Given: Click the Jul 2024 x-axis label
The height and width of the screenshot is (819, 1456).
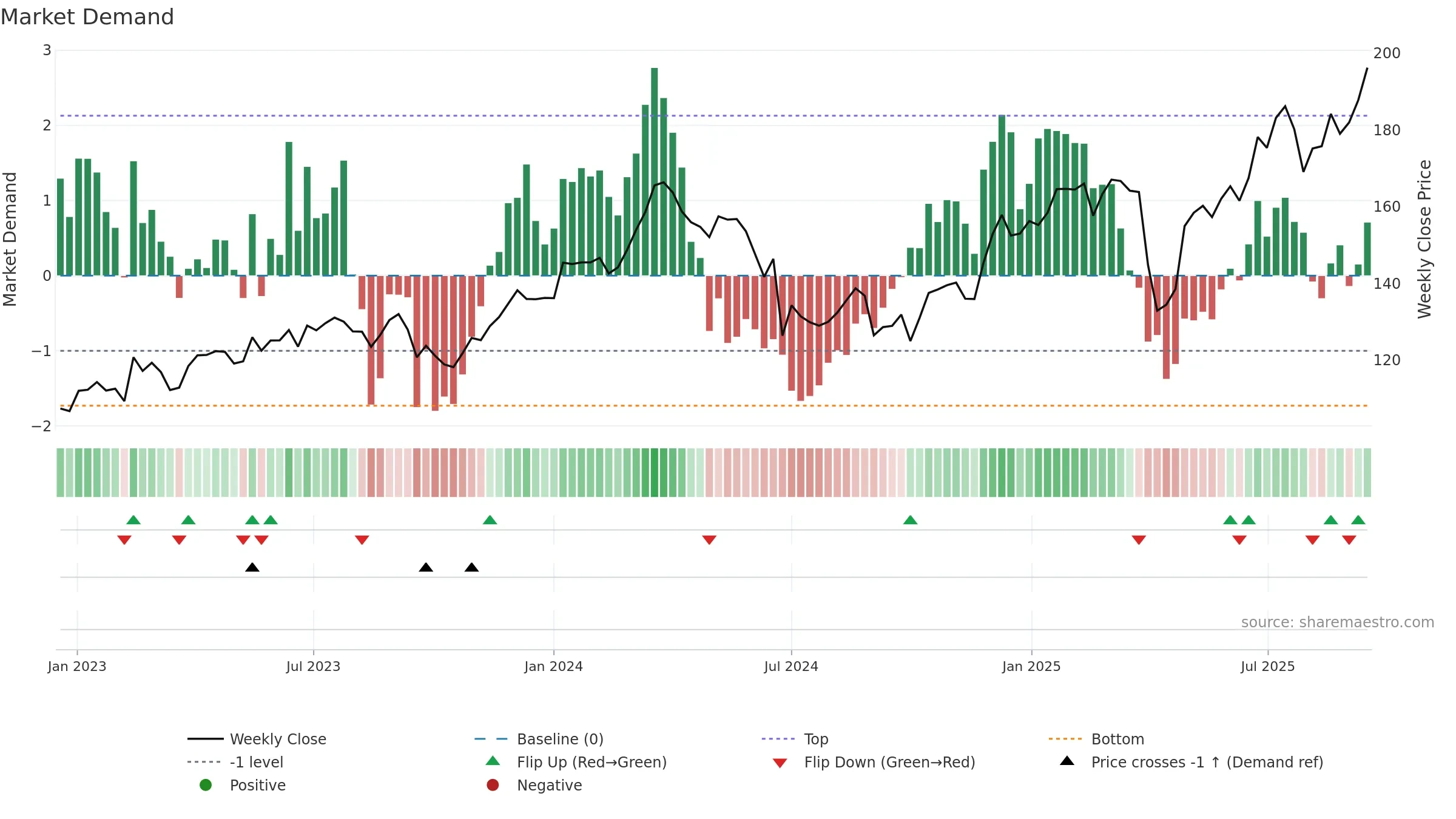Looking at the screenshot, I should tap(791, 666).
